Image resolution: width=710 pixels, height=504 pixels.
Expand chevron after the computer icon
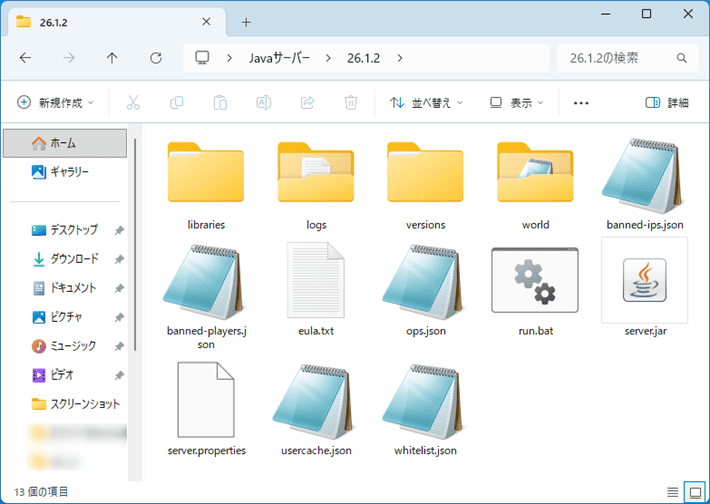[230, 58]
